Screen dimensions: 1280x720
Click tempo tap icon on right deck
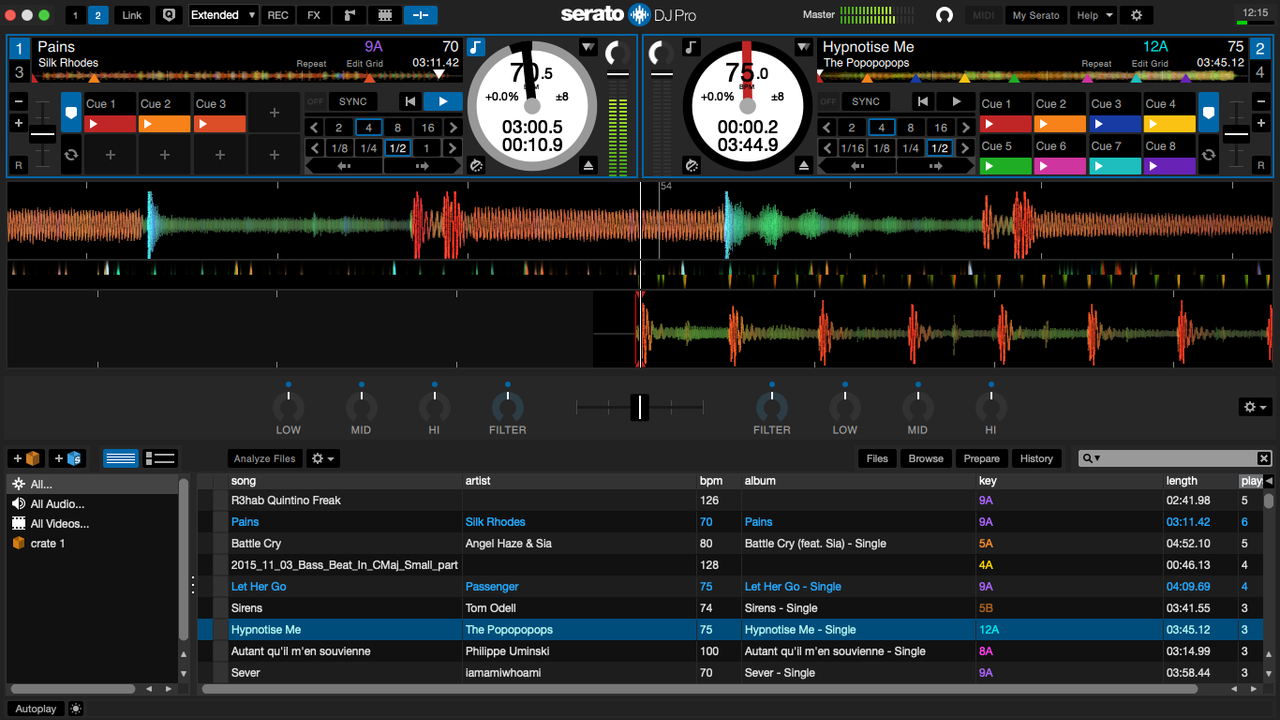(691, 165)
